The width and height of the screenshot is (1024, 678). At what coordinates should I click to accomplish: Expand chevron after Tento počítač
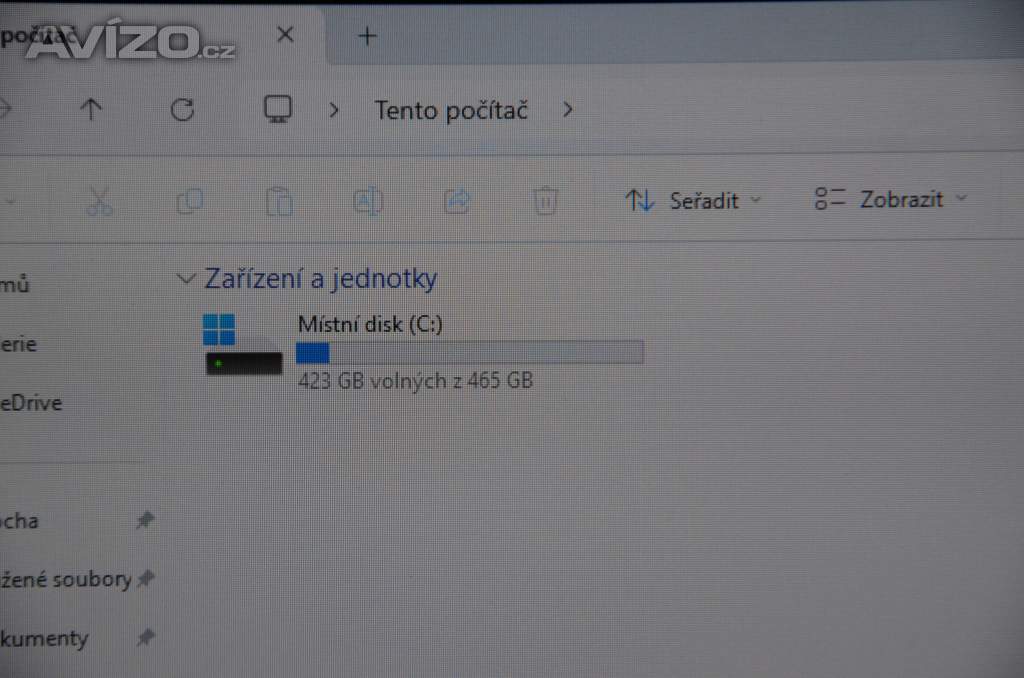[568, 109]
